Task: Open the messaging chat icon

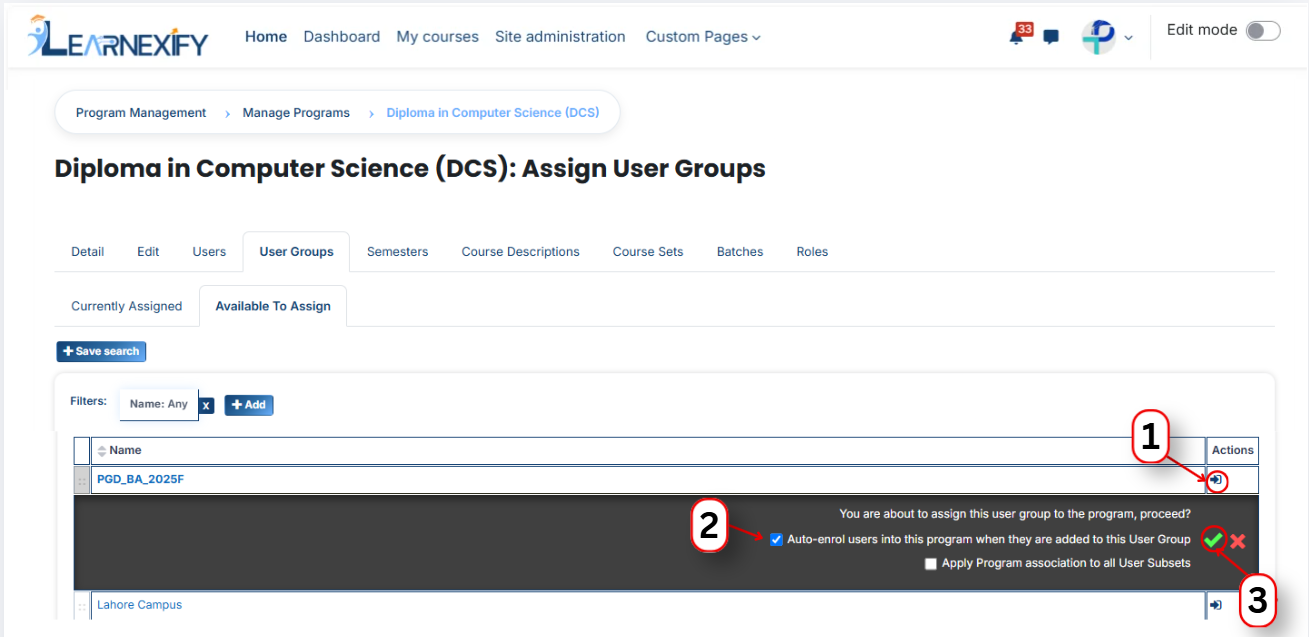Action: click(1051, 37)
